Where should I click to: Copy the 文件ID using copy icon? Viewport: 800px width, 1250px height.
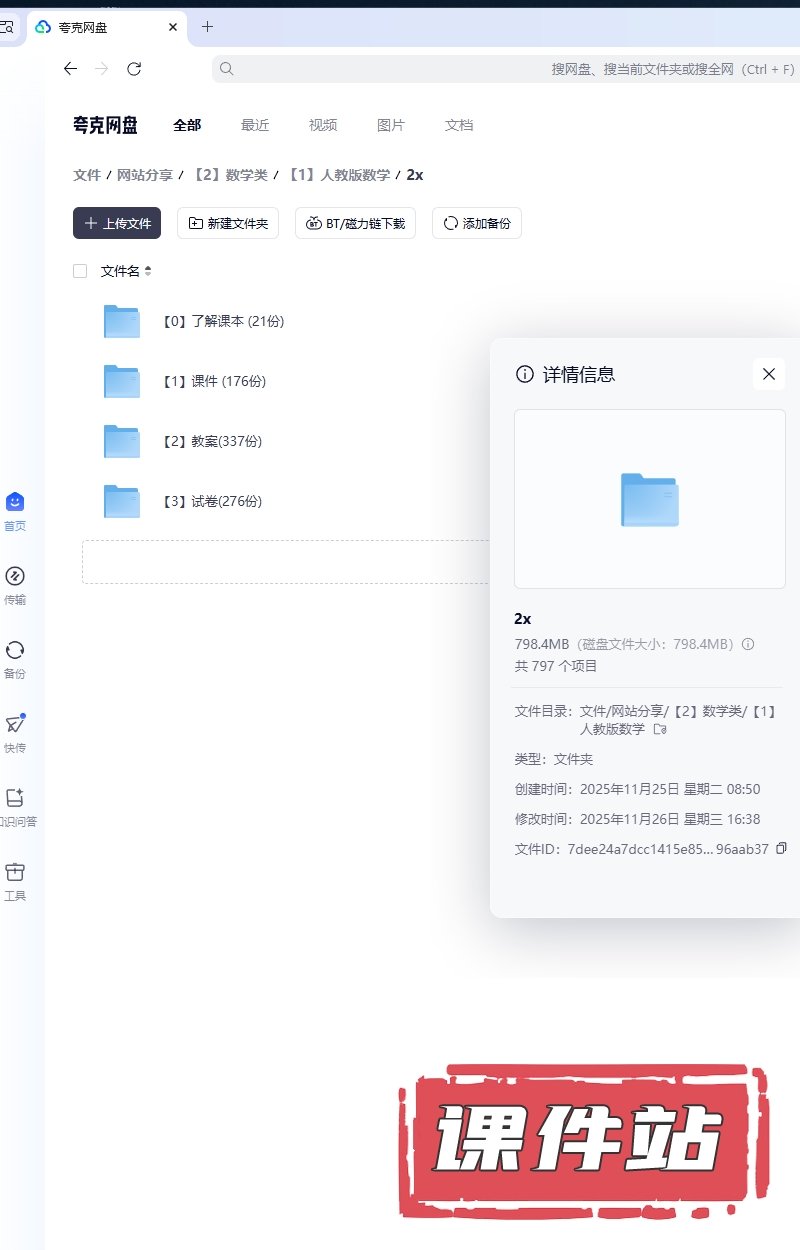click(782, 848)
